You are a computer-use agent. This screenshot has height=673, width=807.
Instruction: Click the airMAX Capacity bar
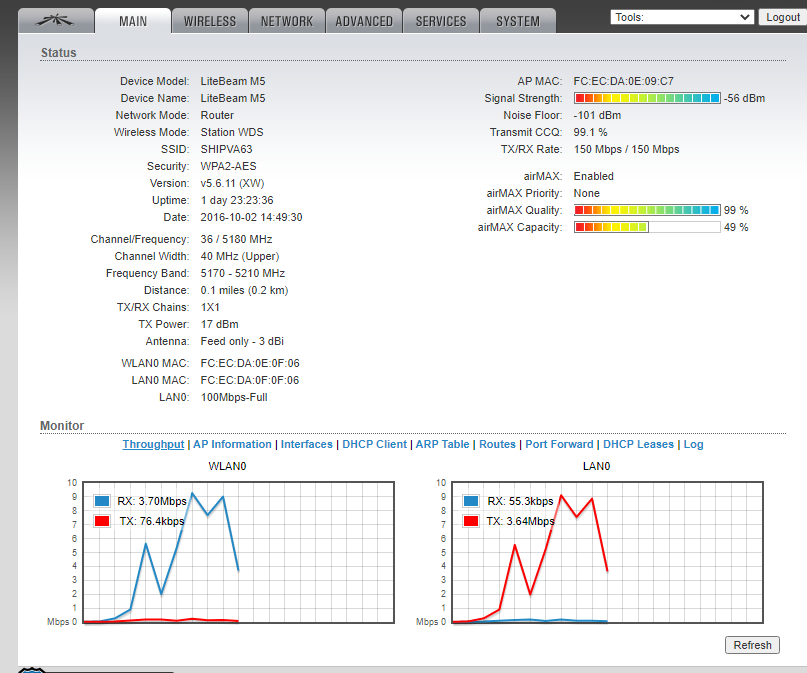(x=647, y=227)
